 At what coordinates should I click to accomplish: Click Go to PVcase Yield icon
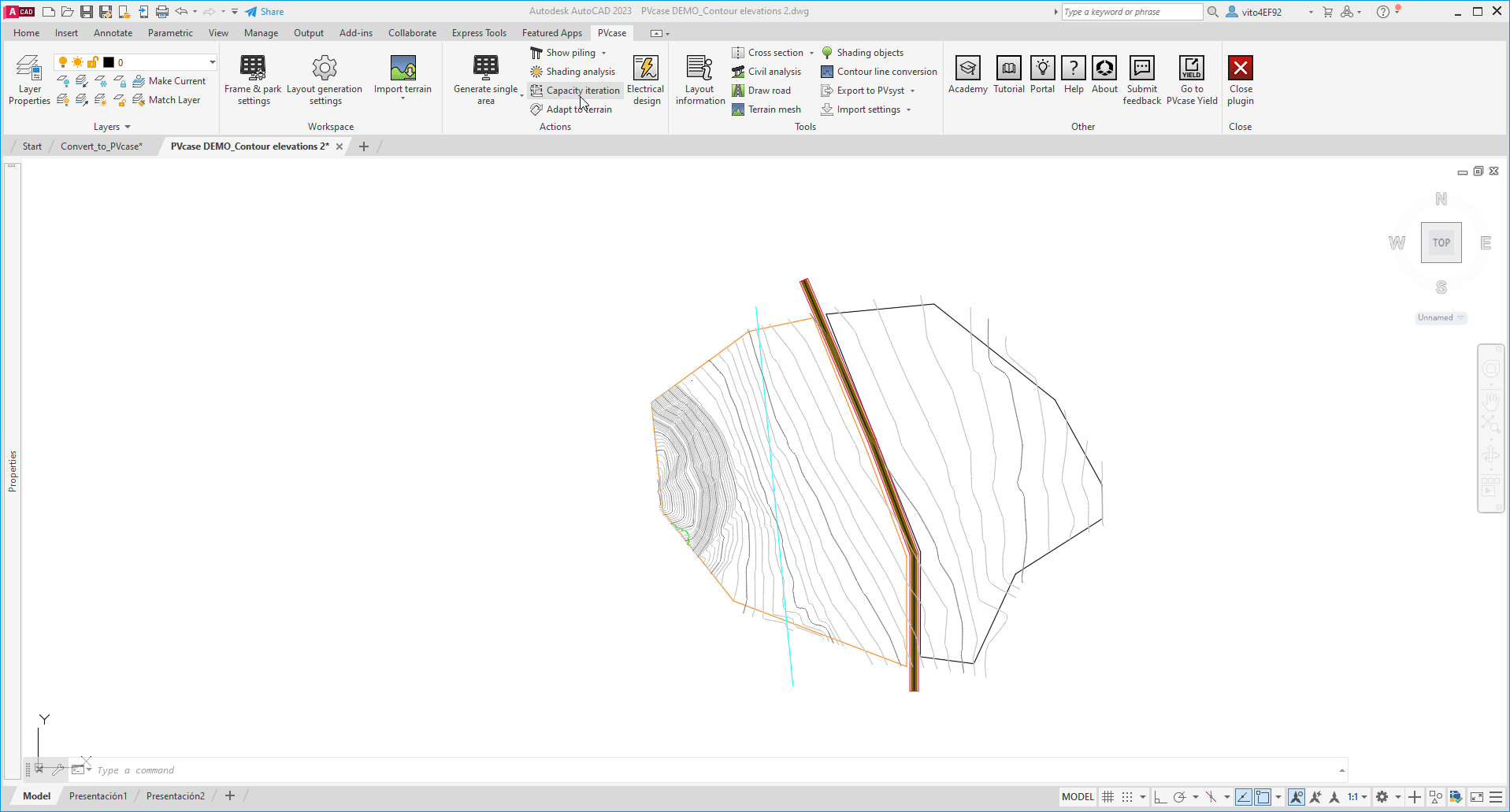click(x=1191, y=69)
